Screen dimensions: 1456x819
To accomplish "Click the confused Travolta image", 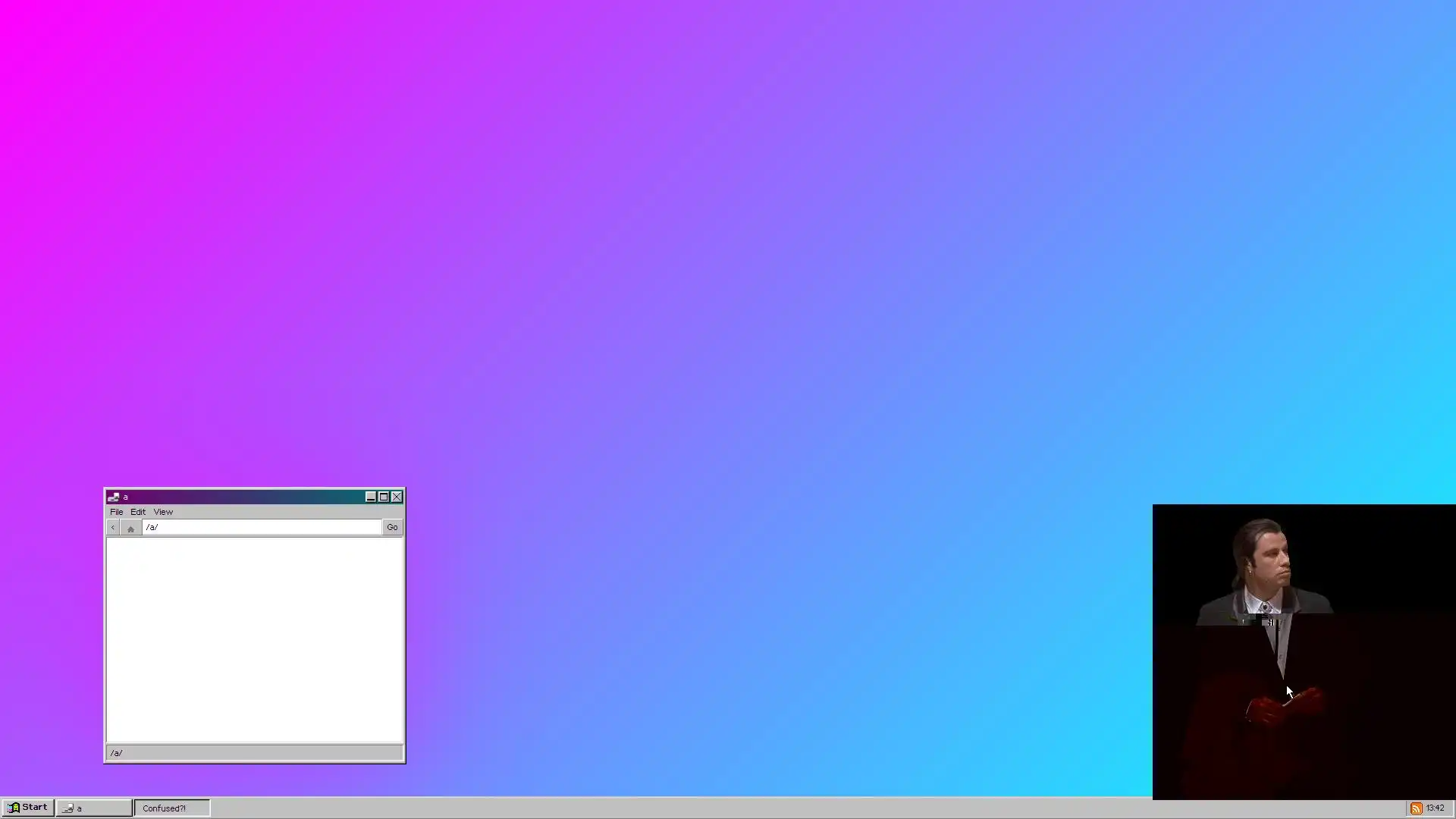I will pyautogui.click(x=1304, y=652).
